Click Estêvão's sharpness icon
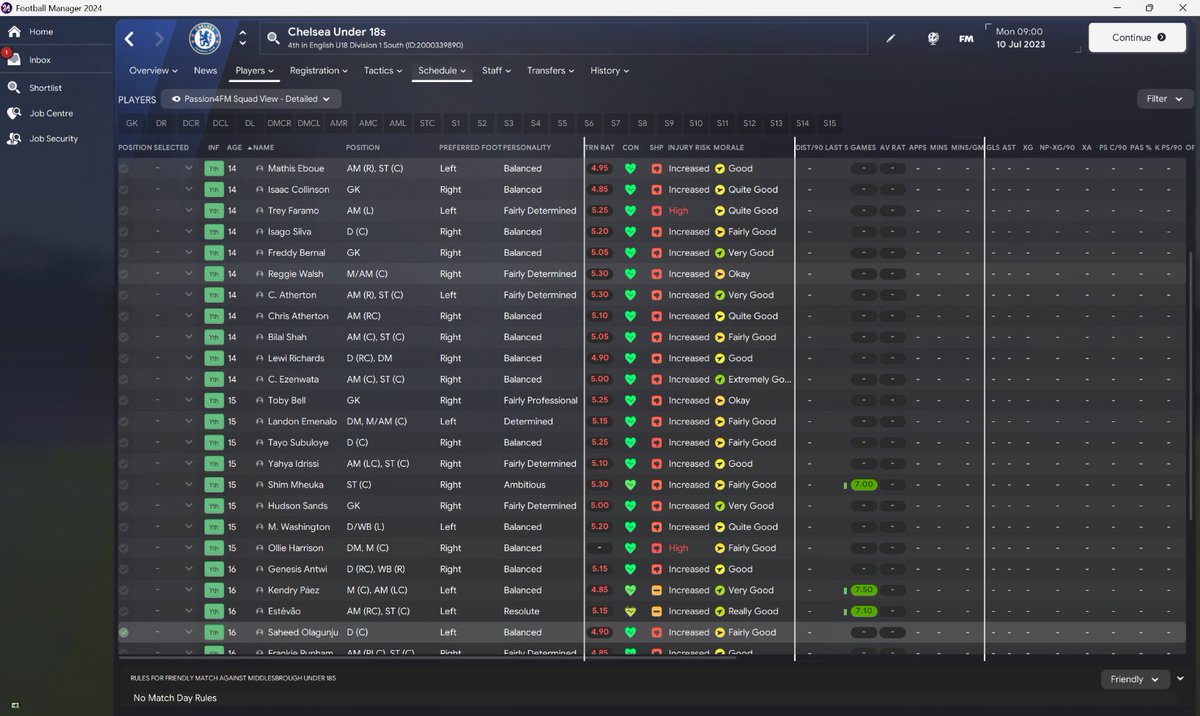The image size is (1200, 716). pyautogui.click(x=656, y=611)
